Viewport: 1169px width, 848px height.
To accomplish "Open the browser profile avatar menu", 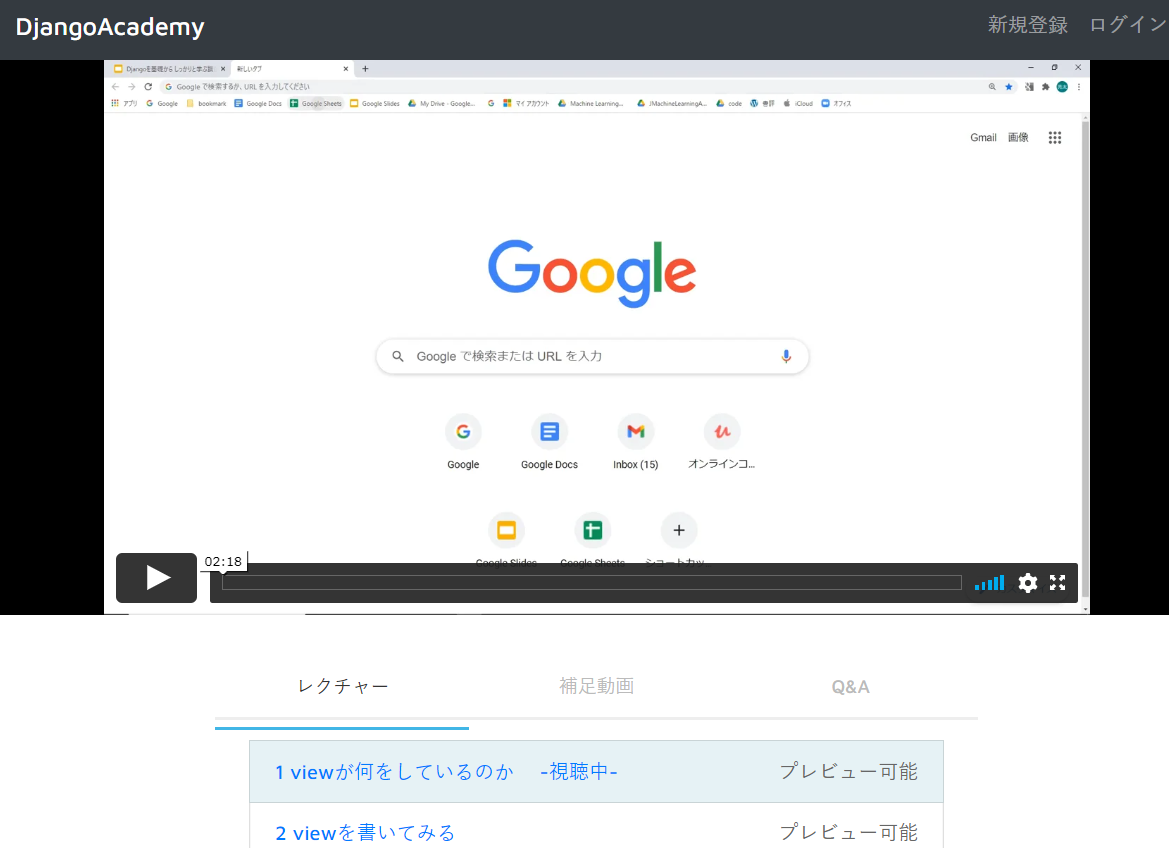I will pos(1062,87).
